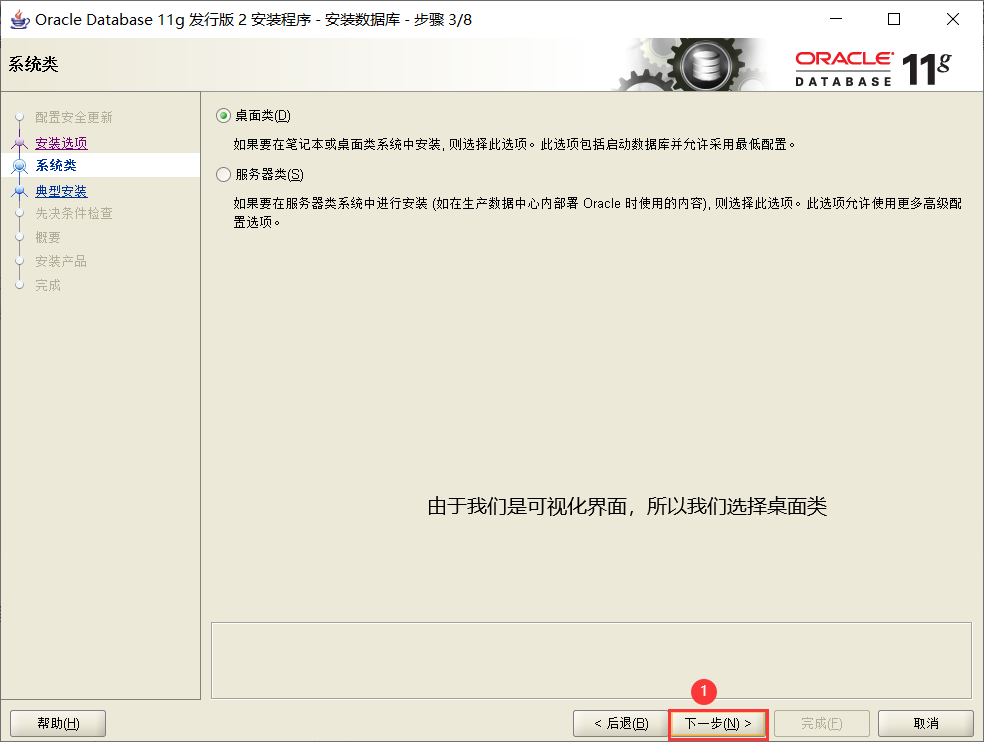Image resolution: width=984 pixels, height=742 pixels.
Task: Click the message text area box
Action: (x=591, y=660)
